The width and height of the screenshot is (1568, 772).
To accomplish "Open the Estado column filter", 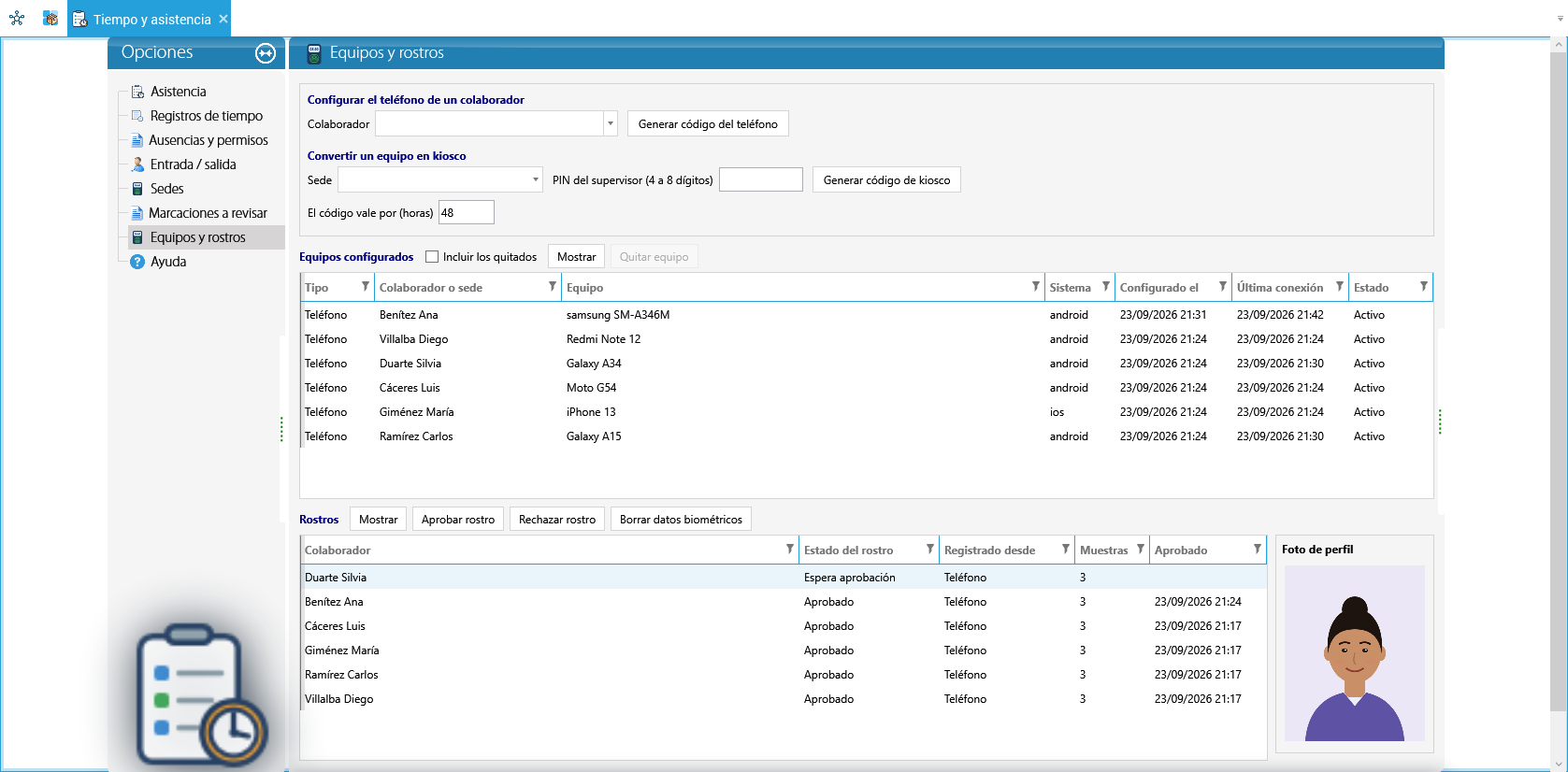I will click(x=1423, y=287).
